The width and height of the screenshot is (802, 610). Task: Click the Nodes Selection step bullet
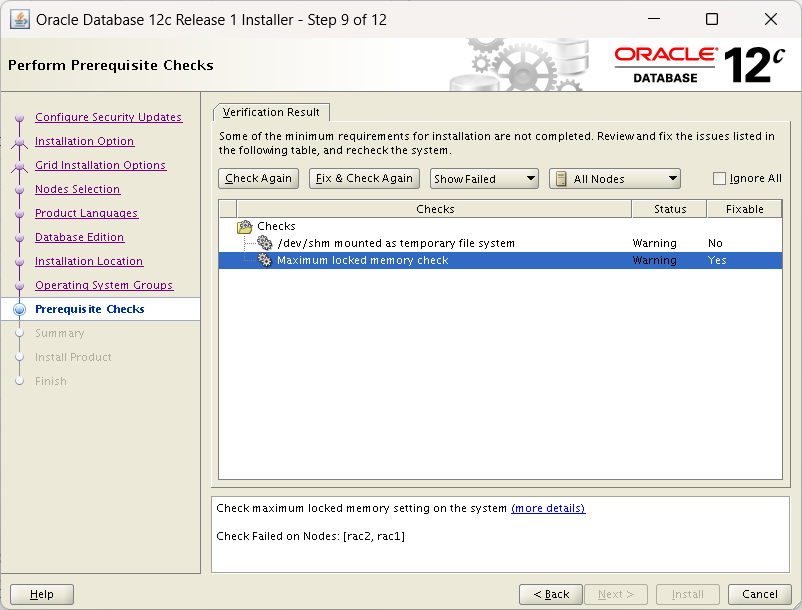19,190
